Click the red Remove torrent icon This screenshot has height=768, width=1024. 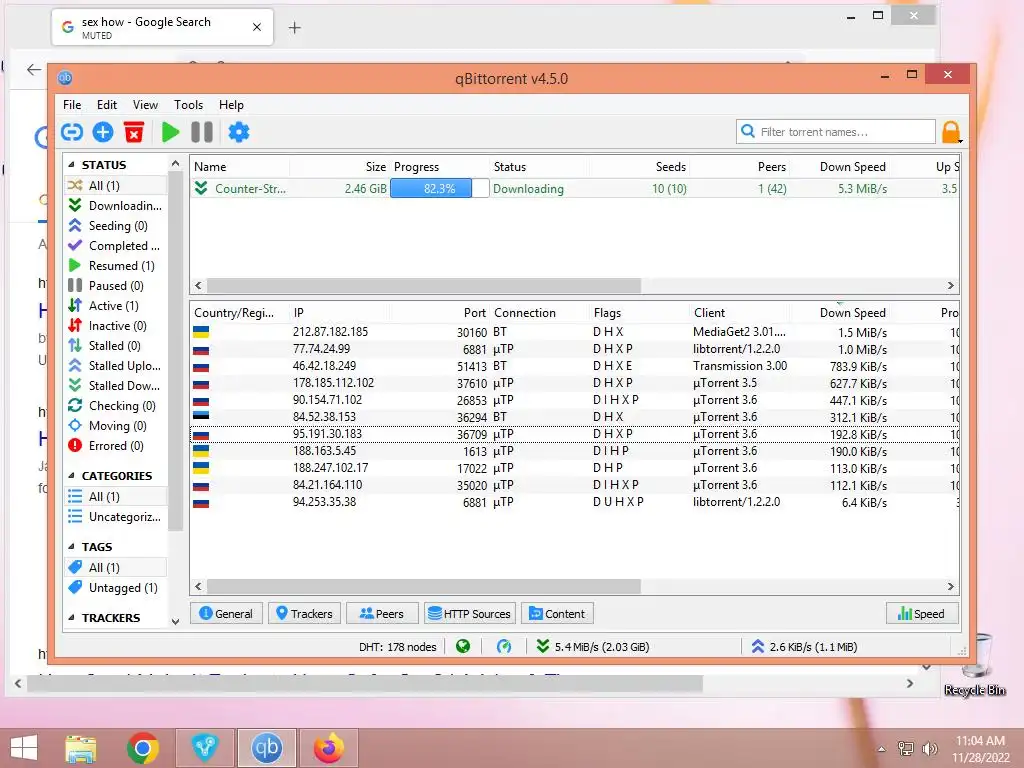(x=134, y=133)
